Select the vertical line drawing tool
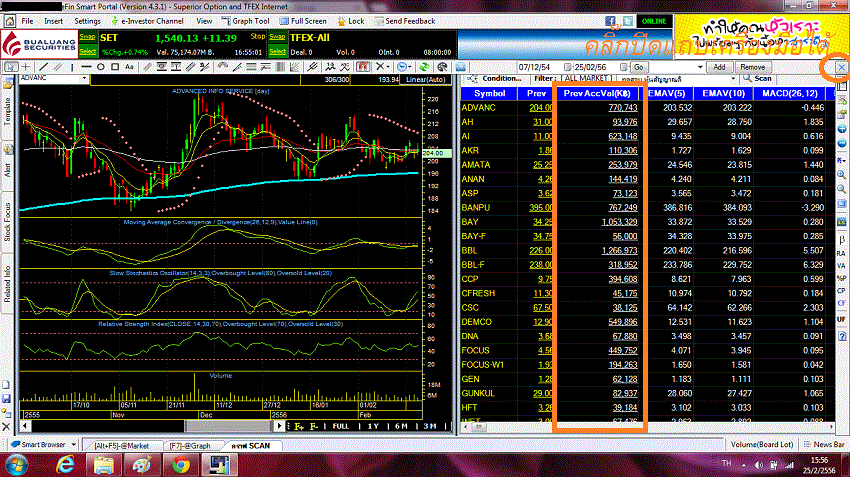The image size is (850, 477). click(x=72, y=67)
